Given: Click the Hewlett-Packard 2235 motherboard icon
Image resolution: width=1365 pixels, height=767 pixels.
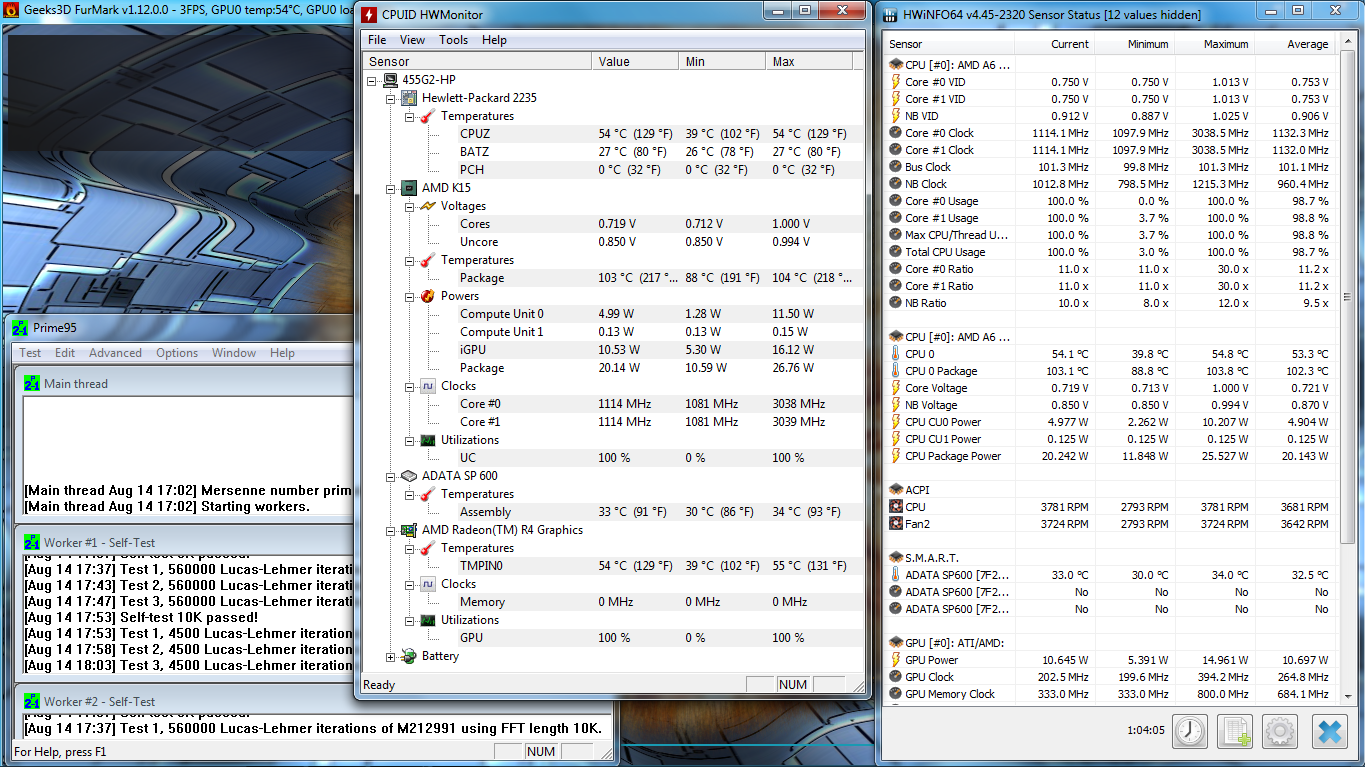Looking at the screenshot, I should pos(409,98).
